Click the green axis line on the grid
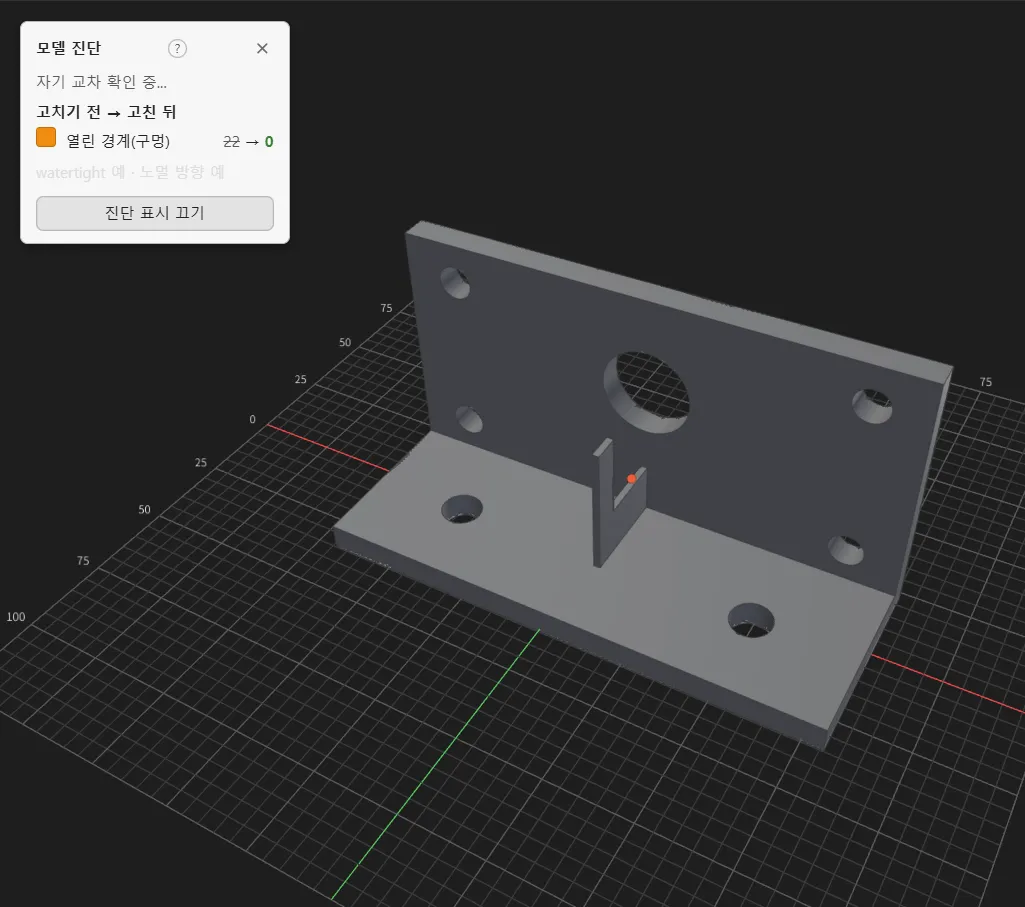The image size is (1025, 907). click(437, 762)
